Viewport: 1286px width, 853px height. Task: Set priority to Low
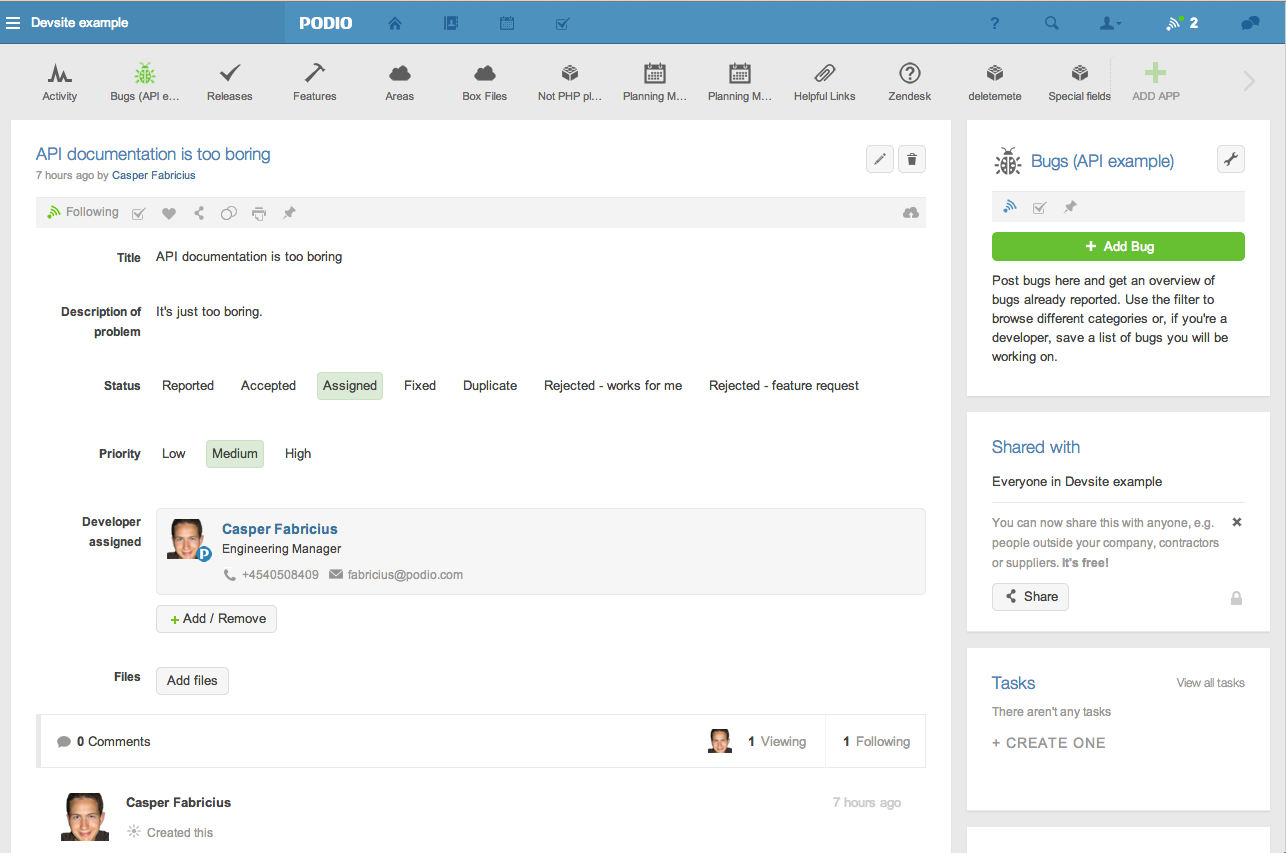(x=174, y=454)
